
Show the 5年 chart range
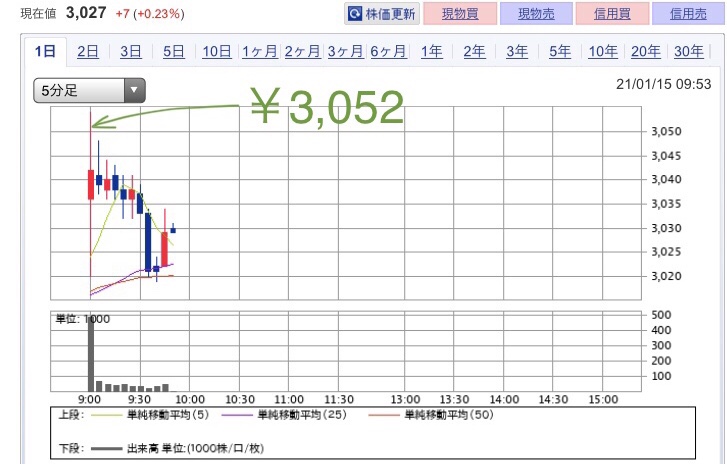tap(560, 51)
